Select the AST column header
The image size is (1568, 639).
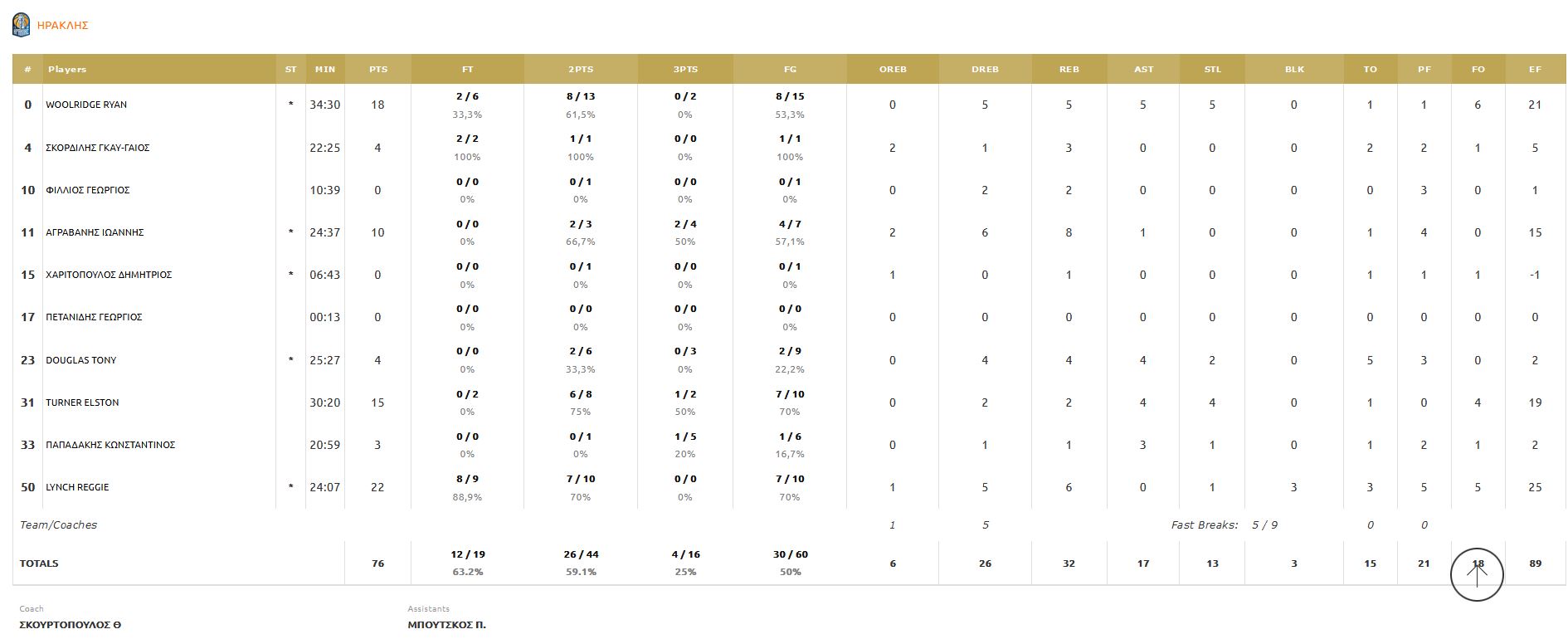pyautogui.click(x=1143, y=69)
